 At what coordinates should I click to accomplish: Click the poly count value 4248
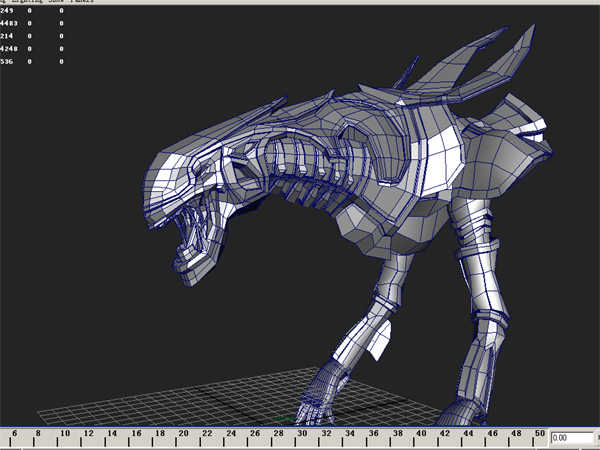pyautogui.click(x=9, y=49)
